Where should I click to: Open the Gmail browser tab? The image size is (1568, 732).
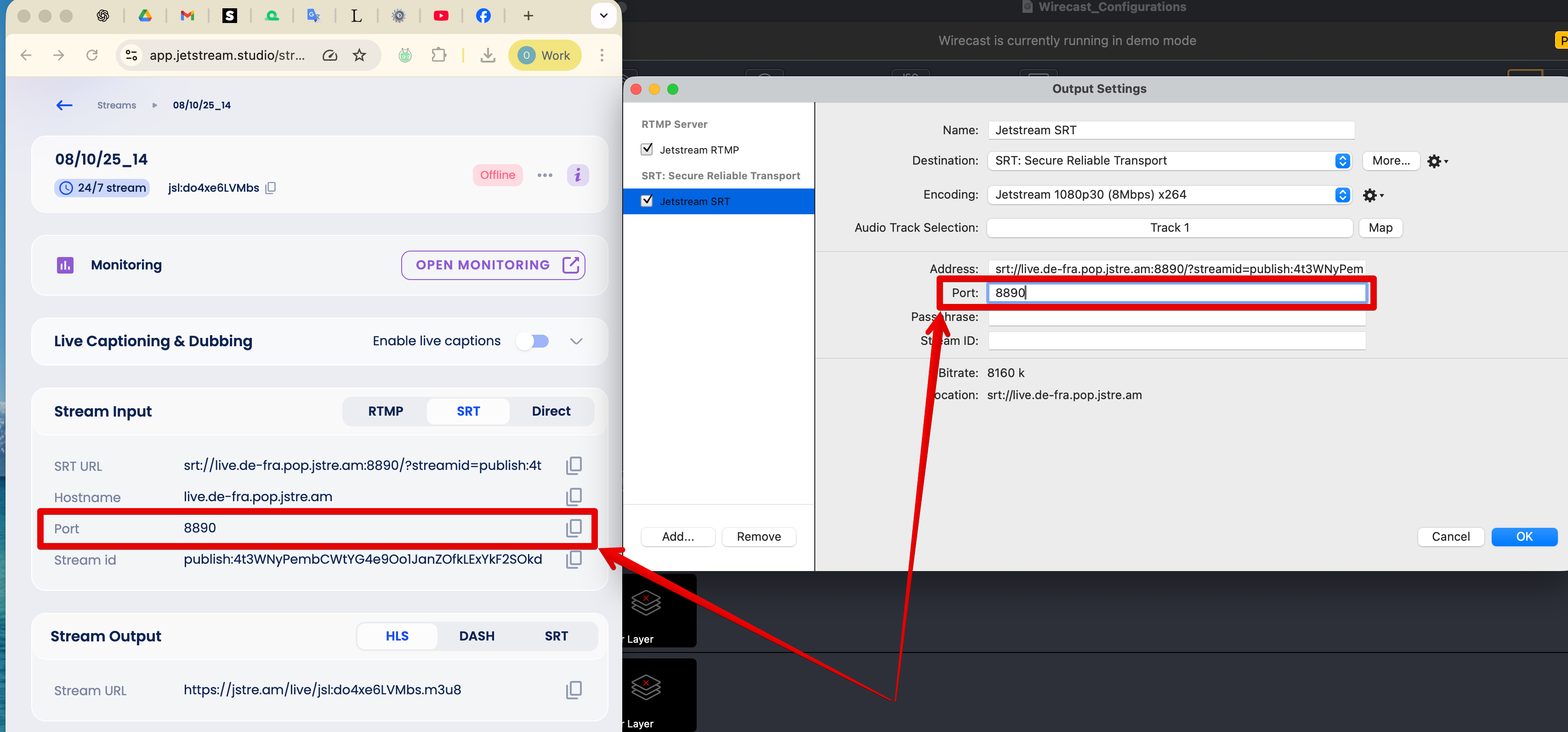pyautogui.click(x=187, y=16)
